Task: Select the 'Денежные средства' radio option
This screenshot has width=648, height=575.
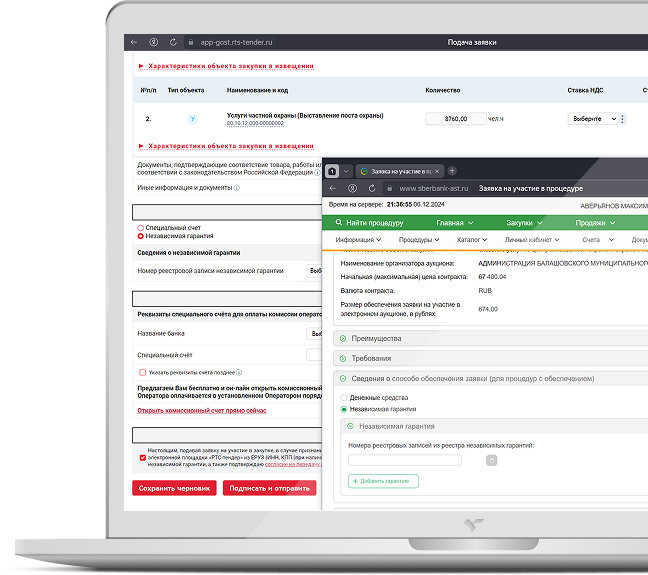Action: coord(344,397)
